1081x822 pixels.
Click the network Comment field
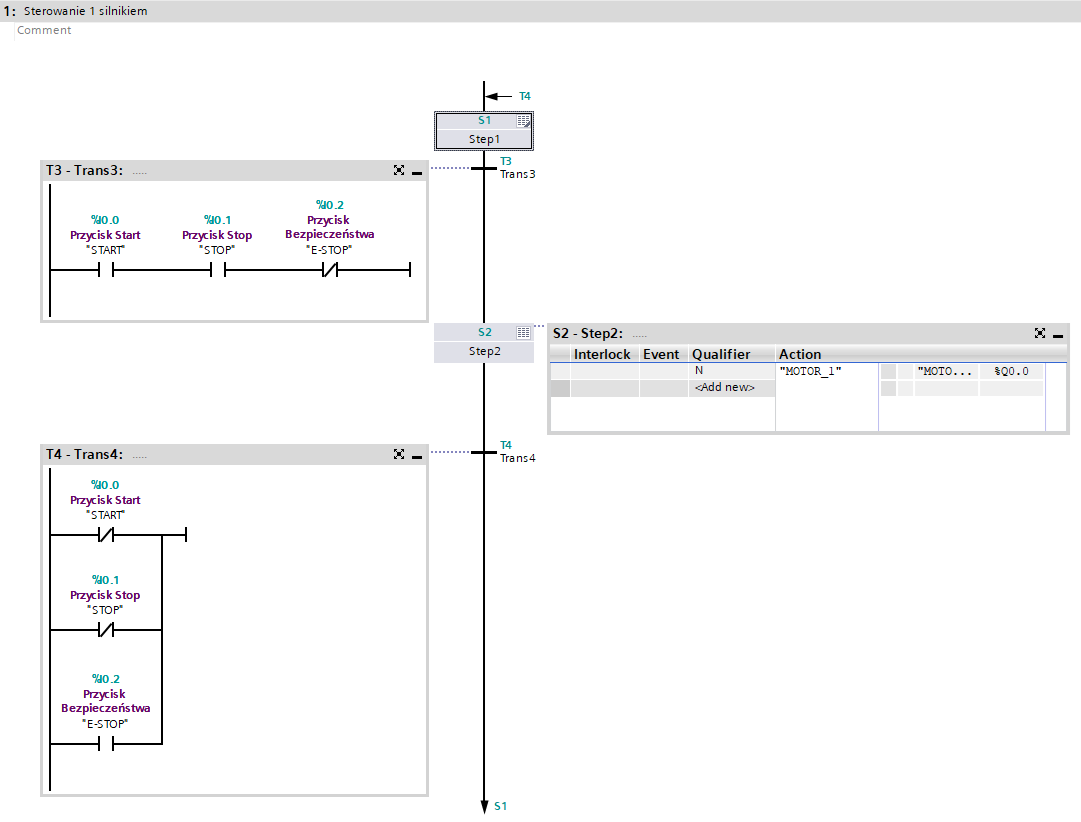pos(44,30)
